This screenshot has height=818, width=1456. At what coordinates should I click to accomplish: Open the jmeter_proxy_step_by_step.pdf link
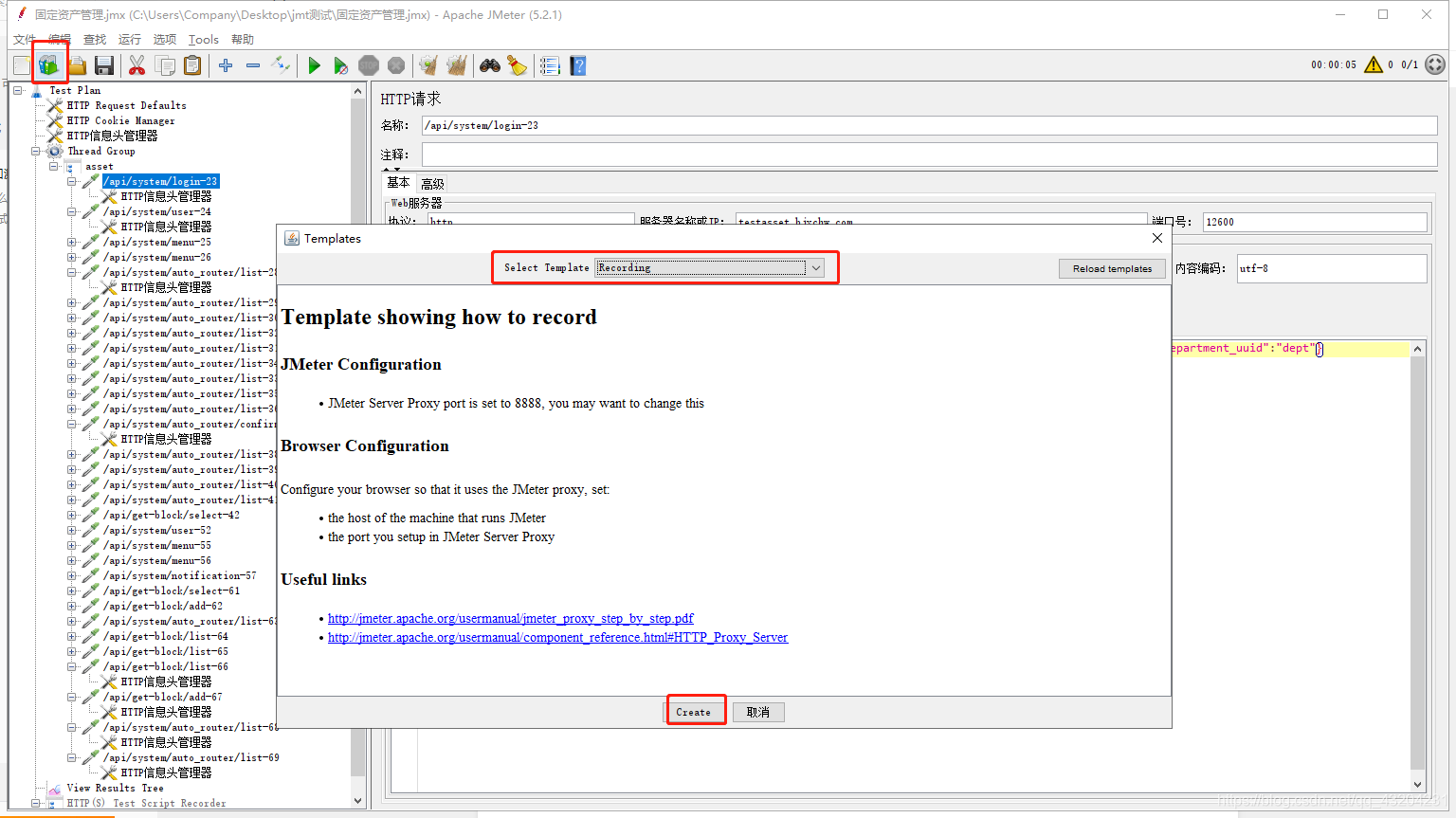tap(511, 618)
